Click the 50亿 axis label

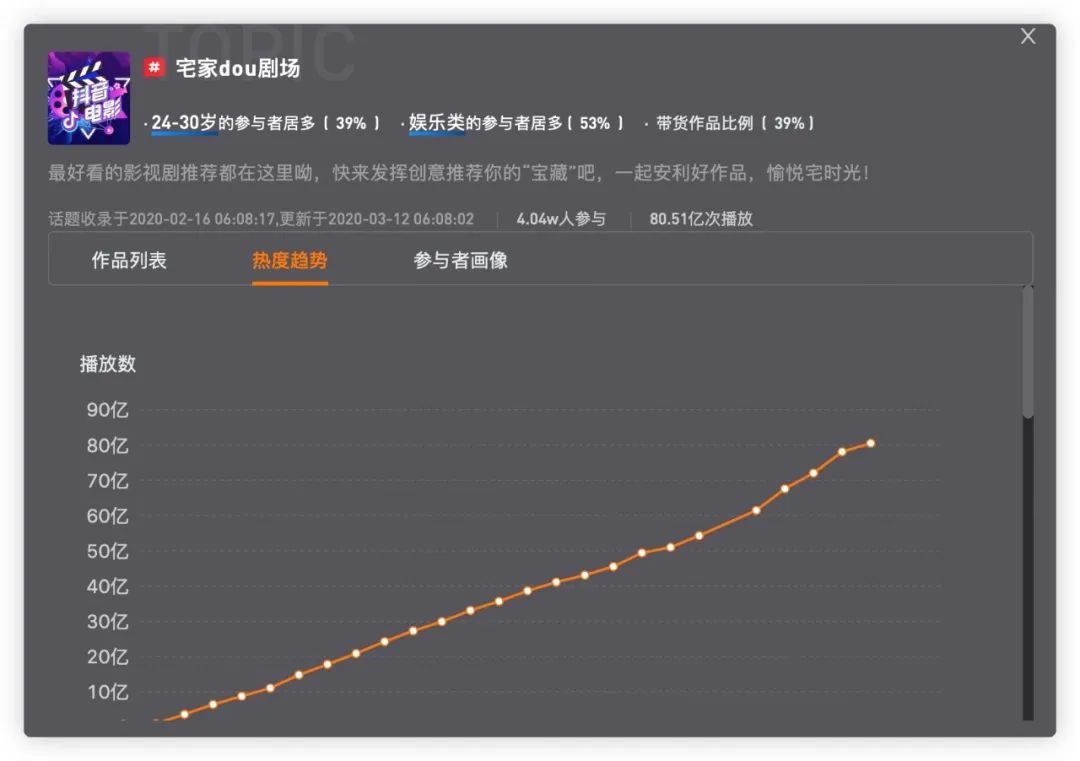point(107,551)
